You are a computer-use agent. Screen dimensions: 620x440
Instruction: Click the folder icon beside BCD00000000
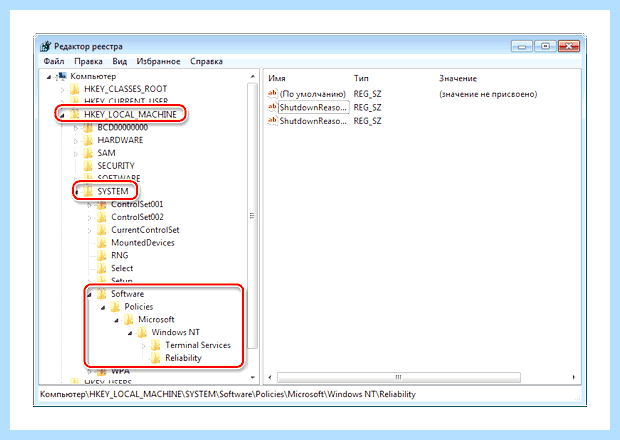(x=88, y=127)
